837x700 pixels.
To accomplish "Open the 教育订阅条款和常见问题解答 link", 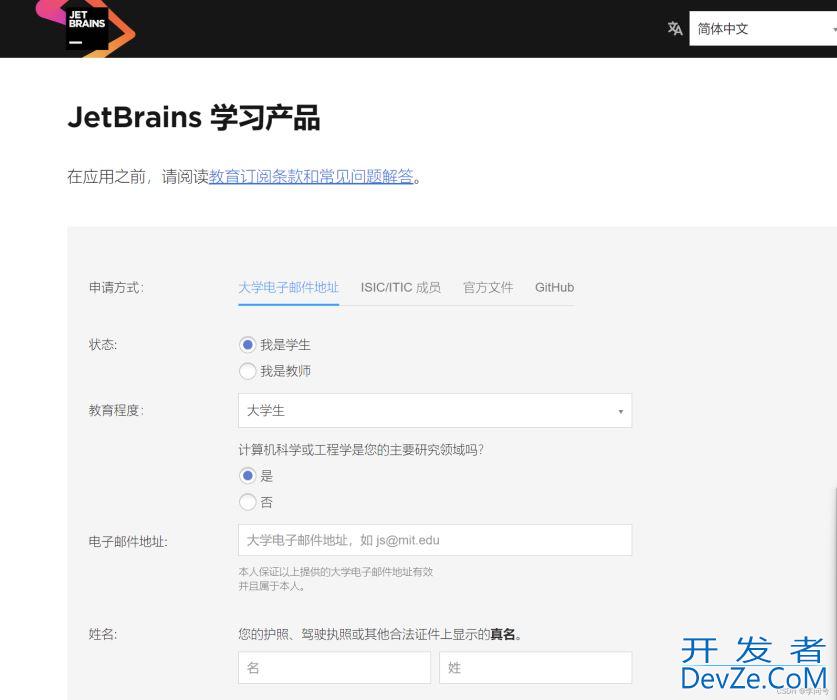I will tap(311, 176).
